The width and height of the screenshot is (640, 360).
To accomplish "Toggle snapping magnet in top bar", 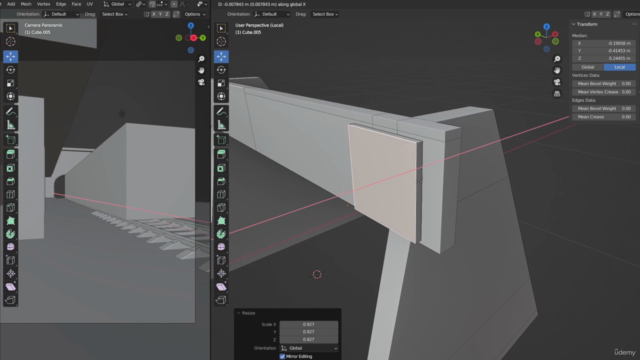I will pyautogui.click(x=152, y=4).
